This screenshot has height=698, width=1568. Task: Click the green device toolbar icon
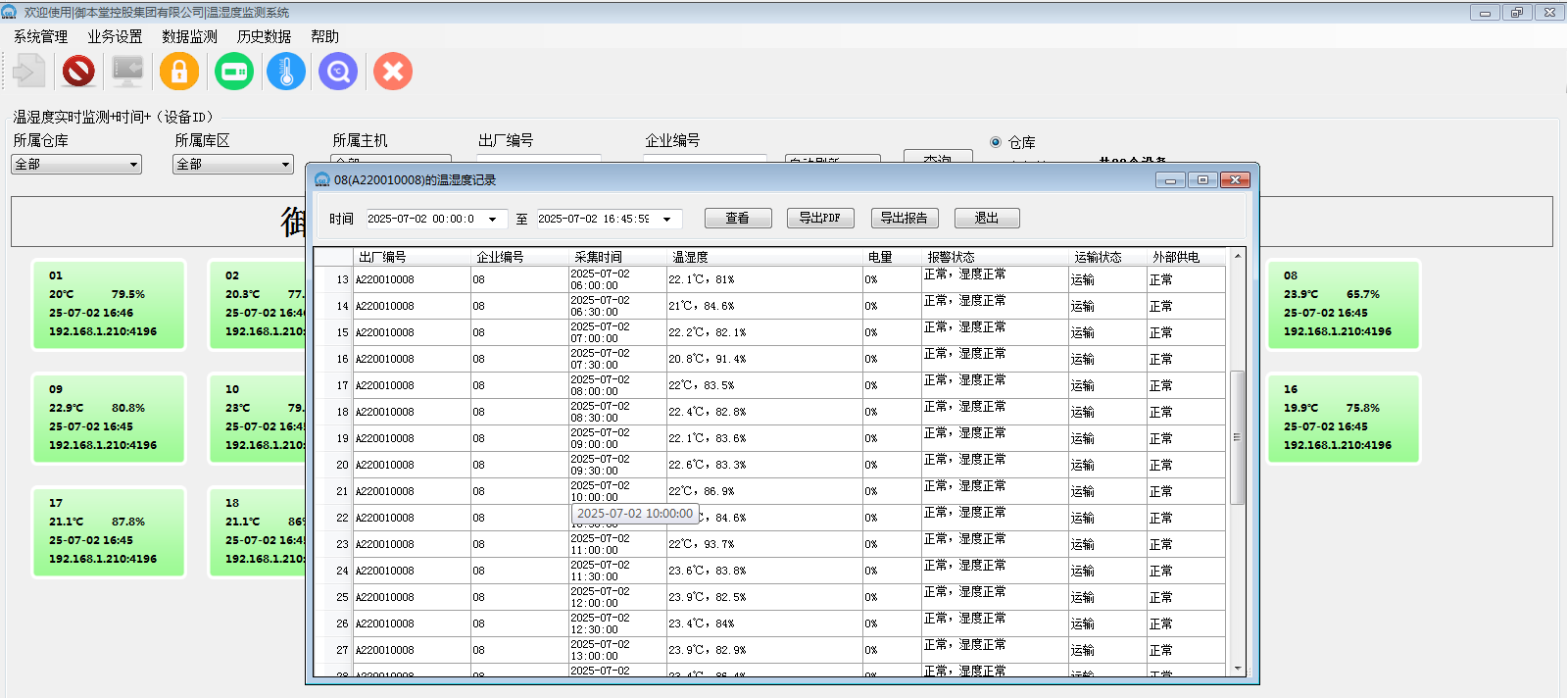[234, 72]
